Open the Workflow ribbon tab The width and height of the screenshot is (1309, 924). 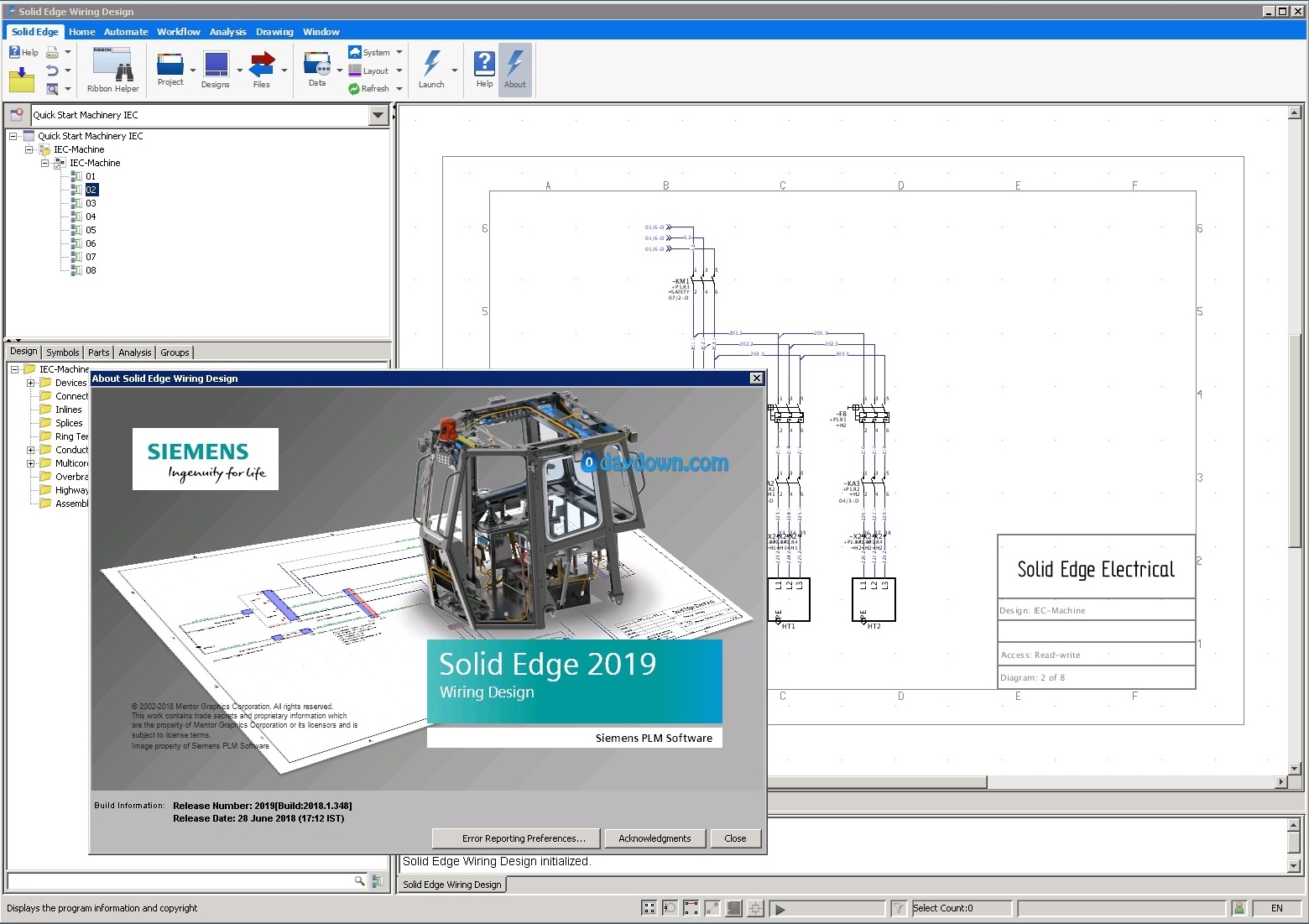179,32
